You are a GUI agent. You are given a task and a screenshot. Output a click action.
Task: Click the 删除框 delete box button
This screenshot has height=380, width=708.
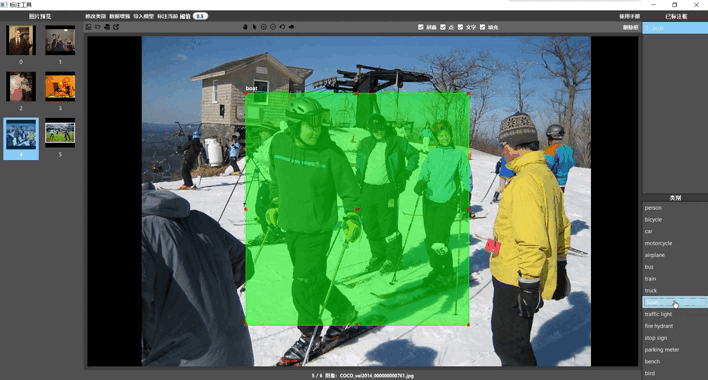[x=630, y=28]
